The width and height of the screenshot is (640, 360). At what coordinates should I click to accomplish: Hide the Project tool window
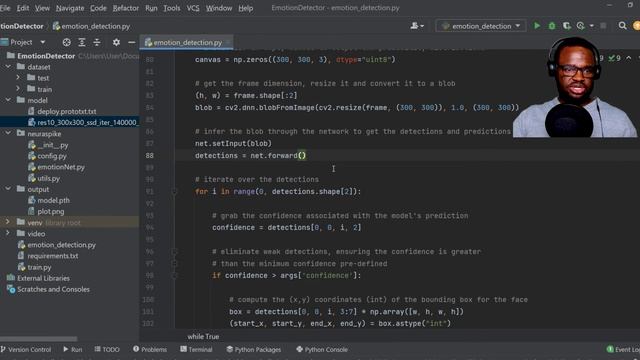click(x=131, y=42)
